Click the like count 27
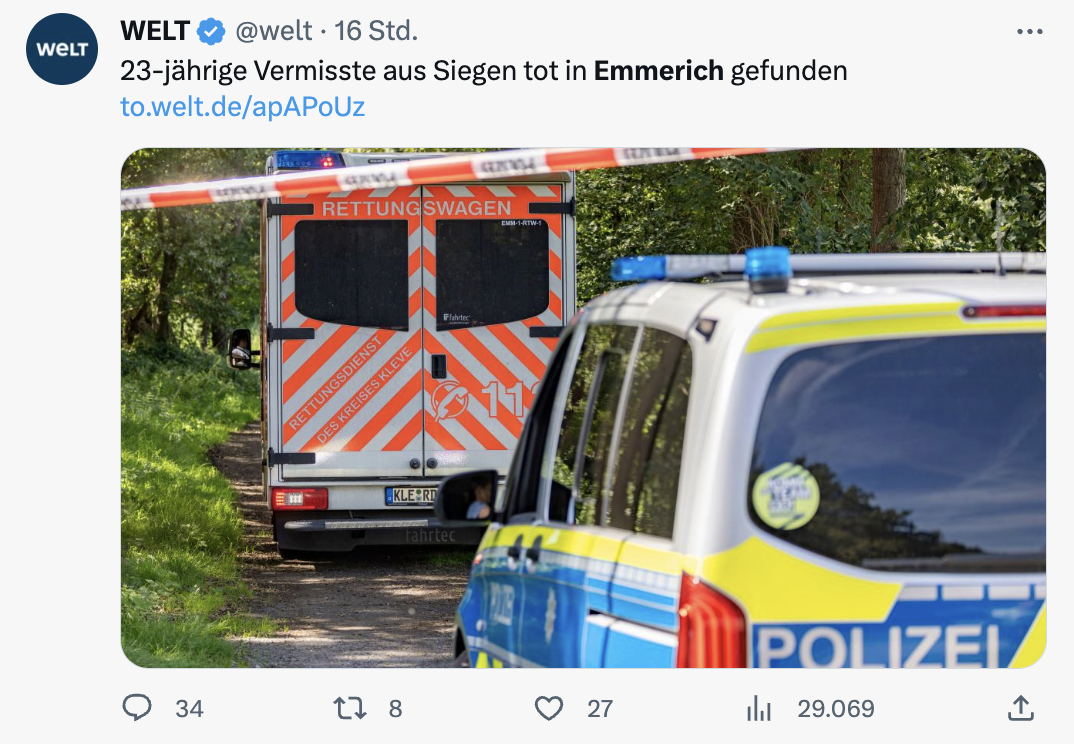 click(x=599, y=708)
